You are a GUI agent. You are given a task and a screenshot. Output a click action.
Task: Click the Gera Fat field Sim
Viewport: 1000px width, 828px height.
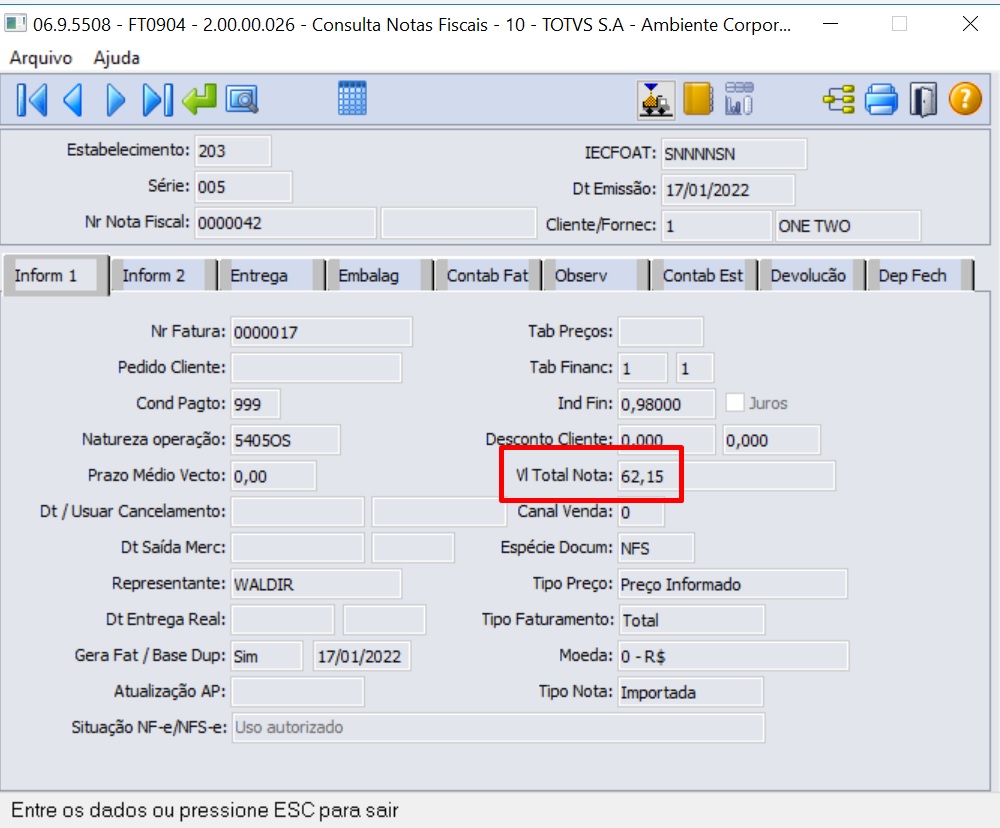coord(267,656)
